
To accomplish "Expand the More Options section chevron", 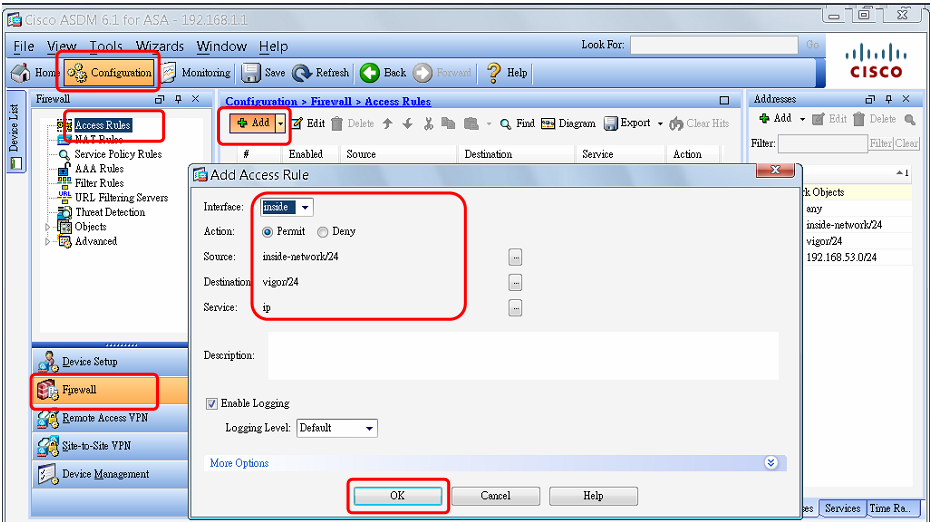I will pos(771,463).
